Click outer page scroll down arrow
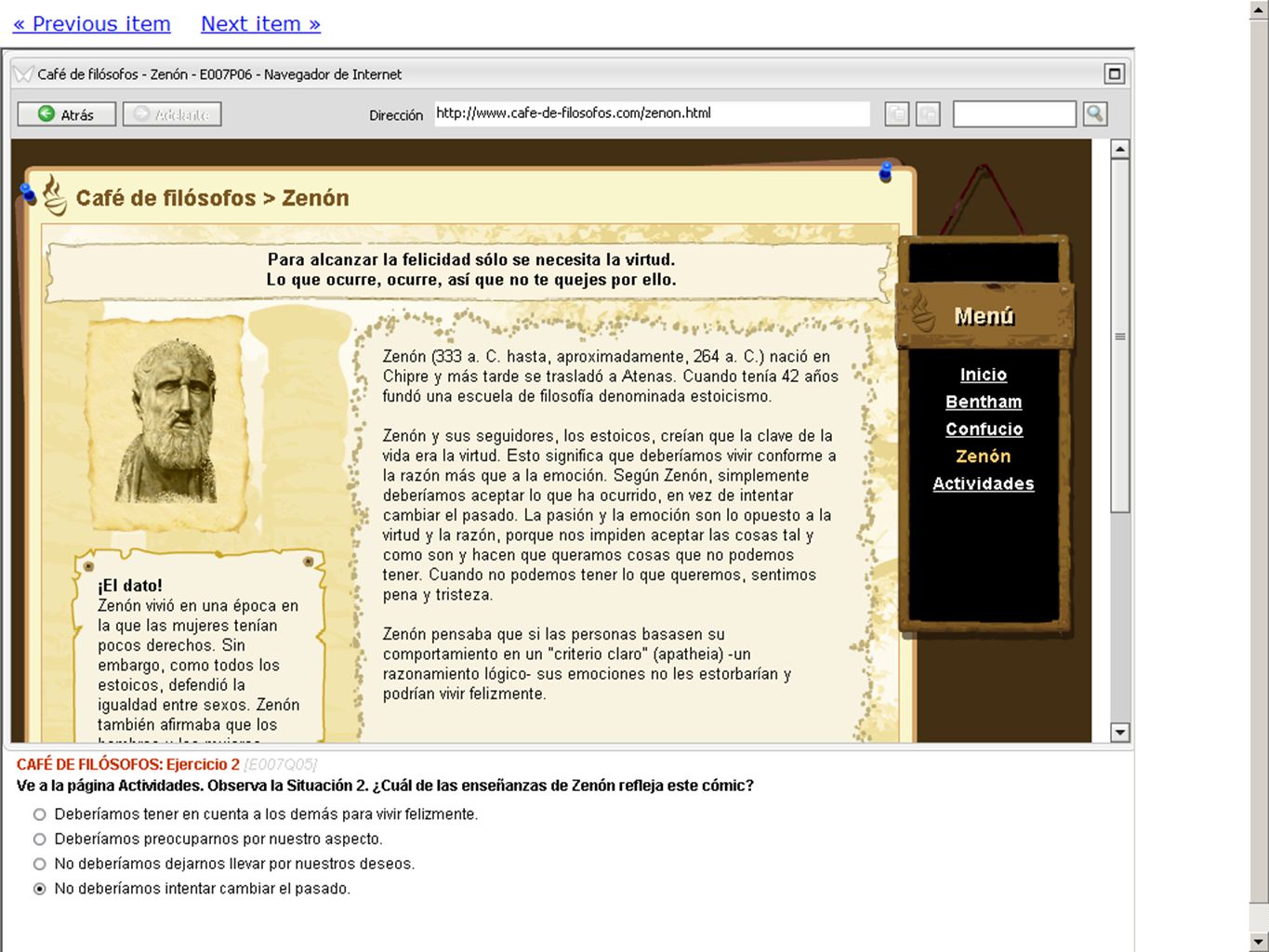This screenshot has width=1269, height=952. pyautogui.click(x=1259, y=943)
